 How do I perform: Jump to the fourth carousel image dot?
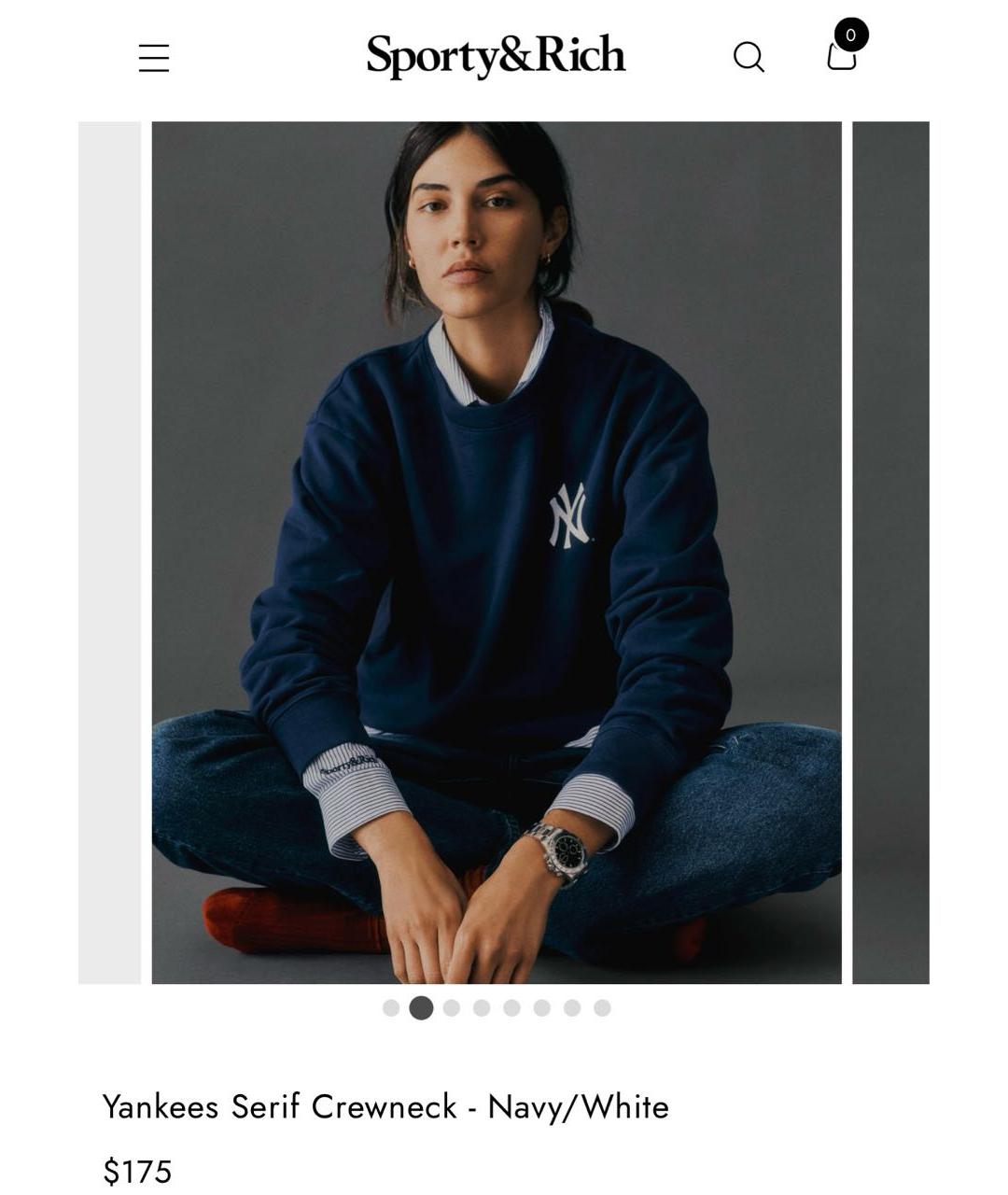tap(482, 1007)
